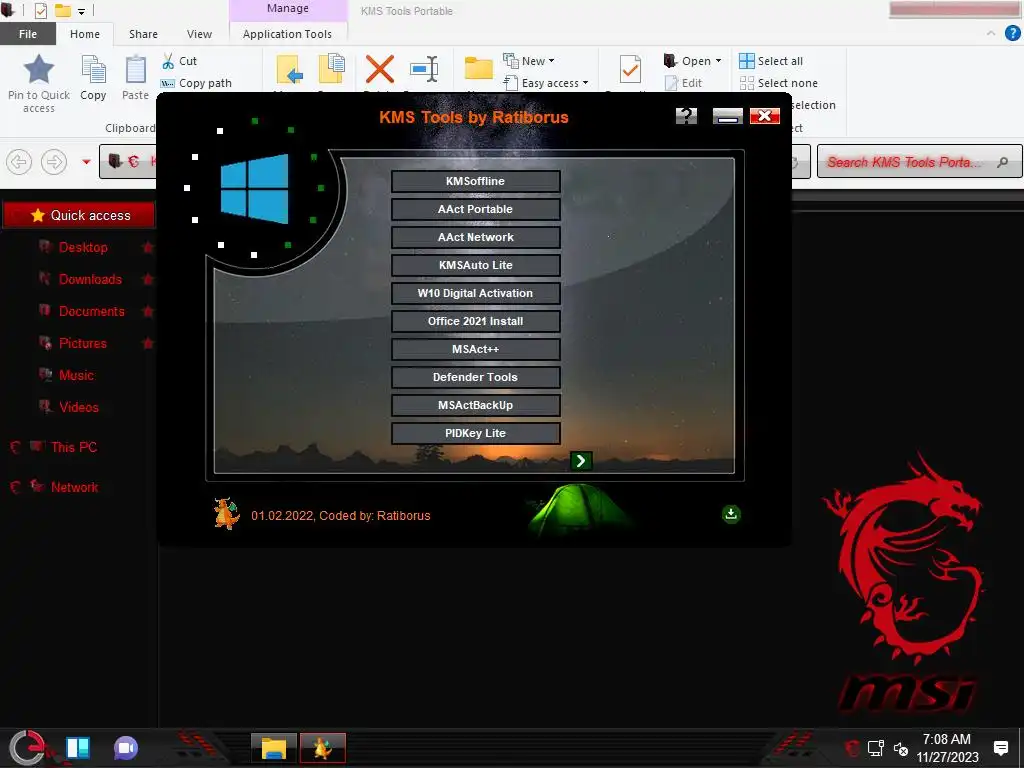This screenshot has height=768, width=1024.
Task: Open W10 Digital Activation
Action: tap(475, 294)
